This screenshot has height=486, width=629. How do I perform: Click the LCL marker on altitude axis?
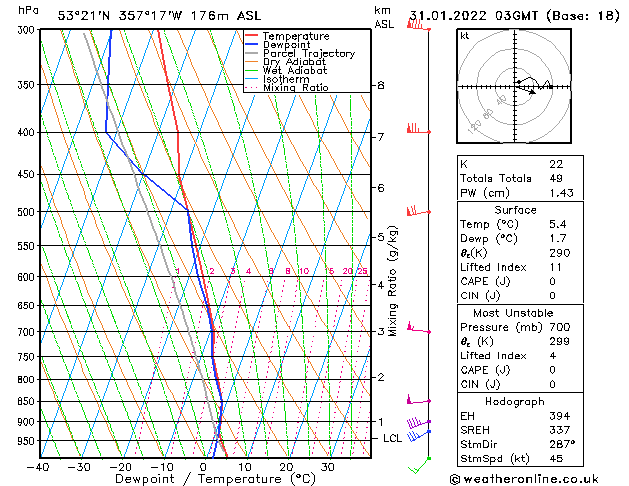coord(393,438)
